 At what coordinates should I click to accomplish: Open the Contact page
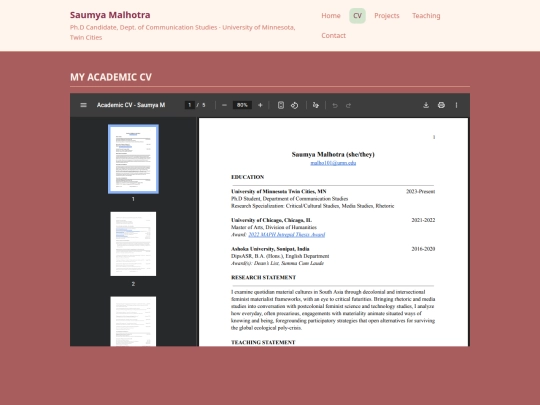[333, 35]
